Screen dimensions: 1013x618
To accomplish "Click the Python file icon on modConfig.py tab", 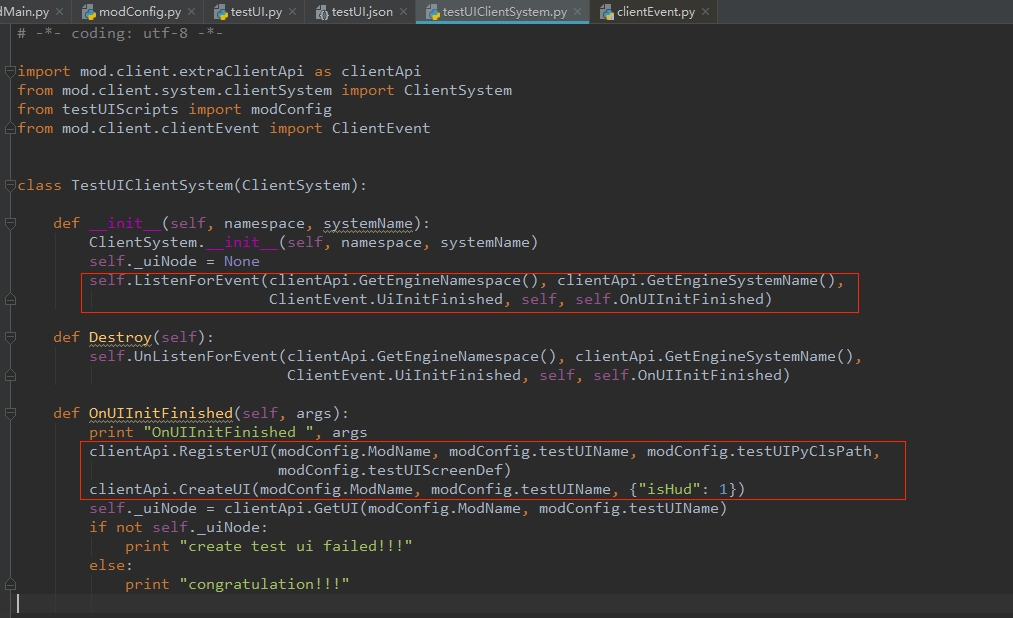I will click(89, 12).
